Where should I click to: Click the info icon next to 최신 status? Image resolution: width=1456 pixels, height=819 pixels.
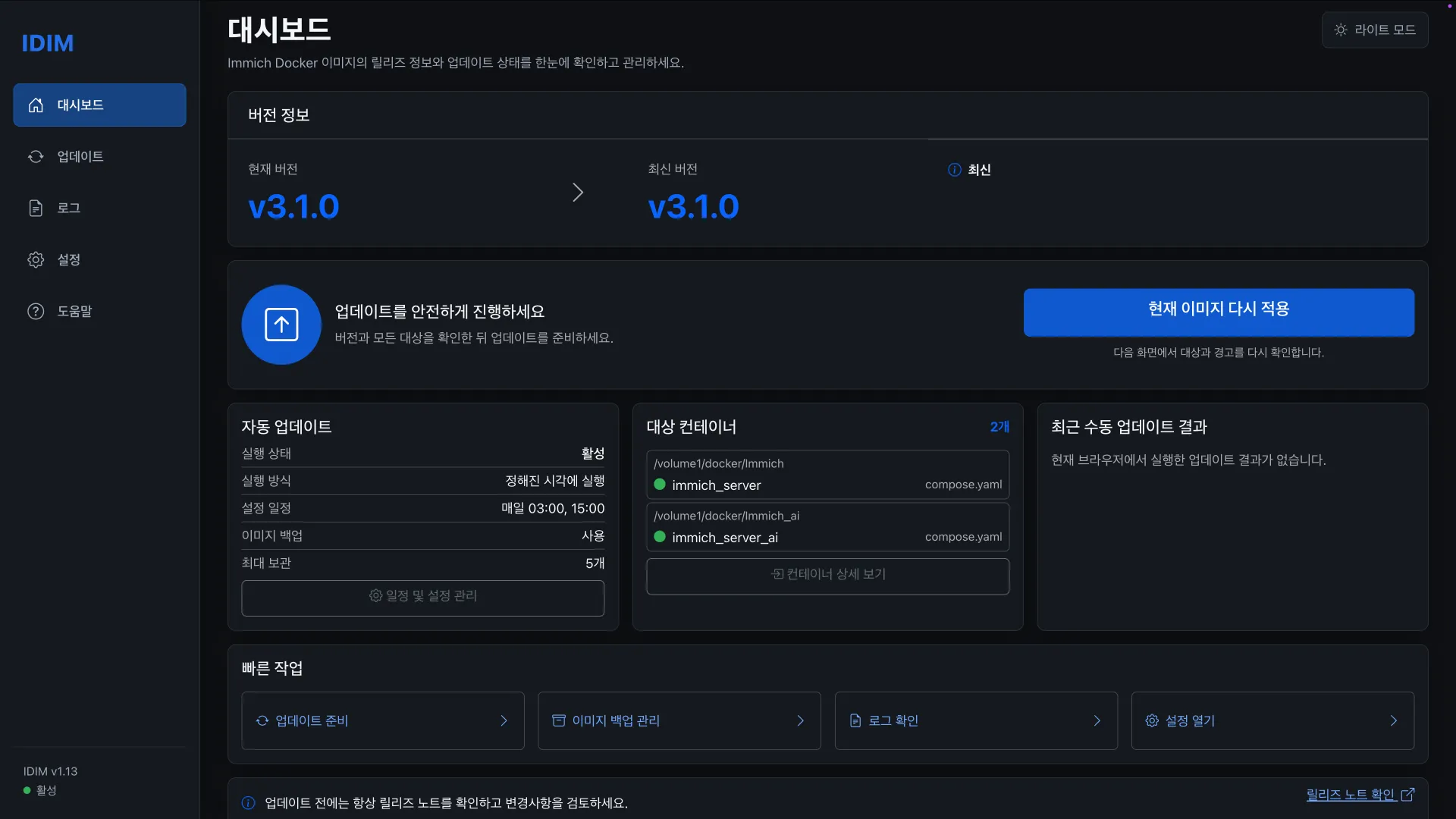(955, 170)
